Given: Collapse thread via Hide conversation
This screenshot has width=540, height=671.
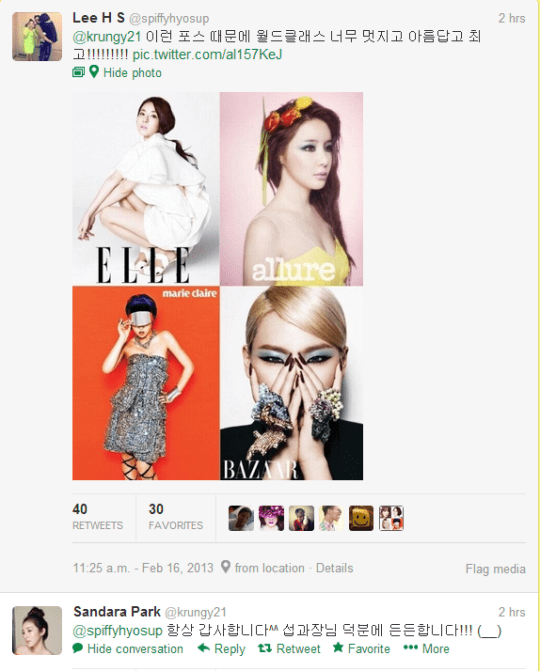Looking at the screenshot, I should (135, 649).
